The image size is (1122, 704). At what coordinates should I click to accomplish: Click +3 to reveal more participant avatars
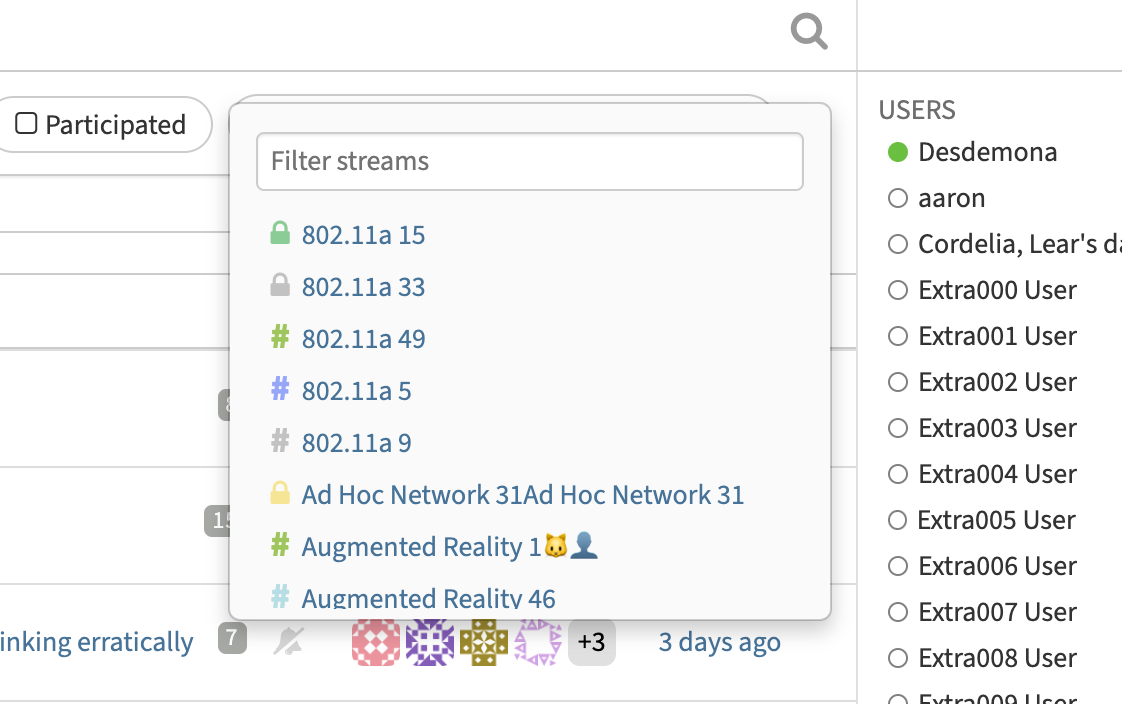(591, 641)
